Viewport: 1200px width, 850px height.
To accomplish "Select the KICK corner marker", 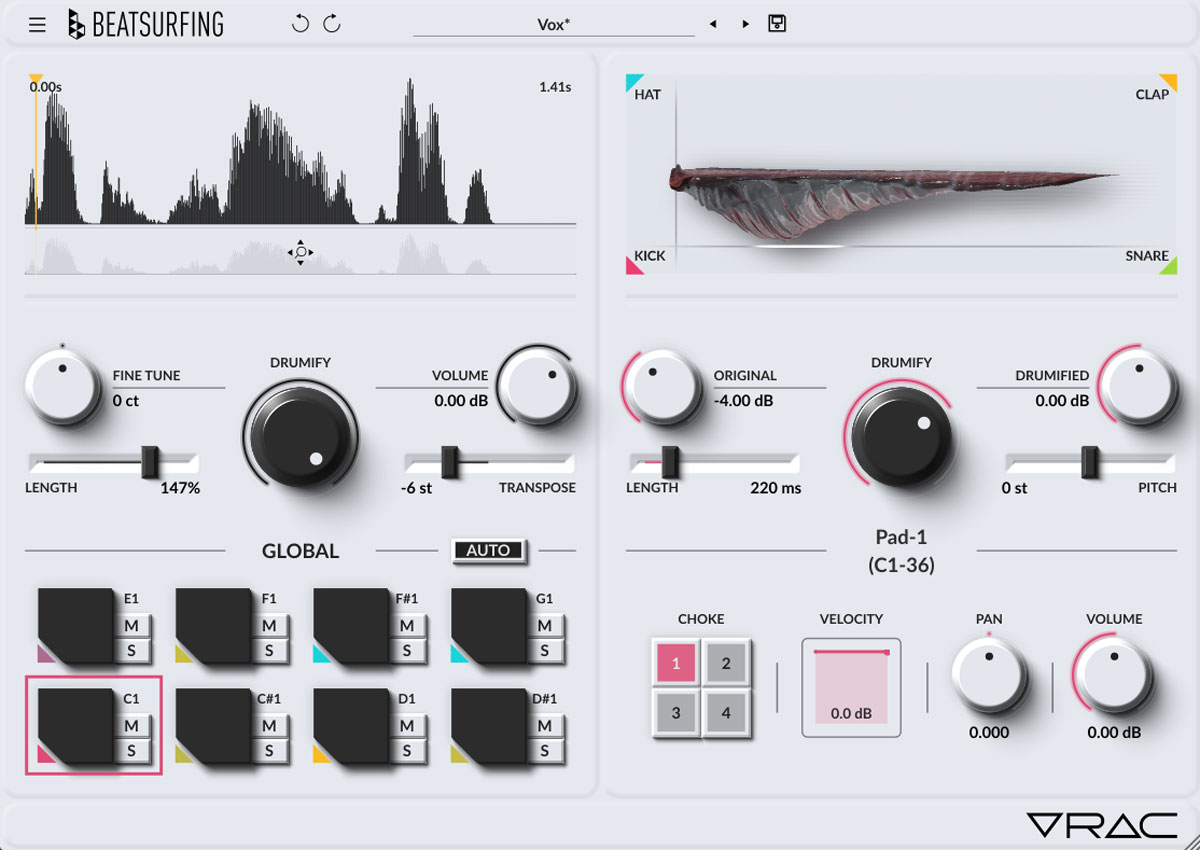I will [x=636, y=265].
